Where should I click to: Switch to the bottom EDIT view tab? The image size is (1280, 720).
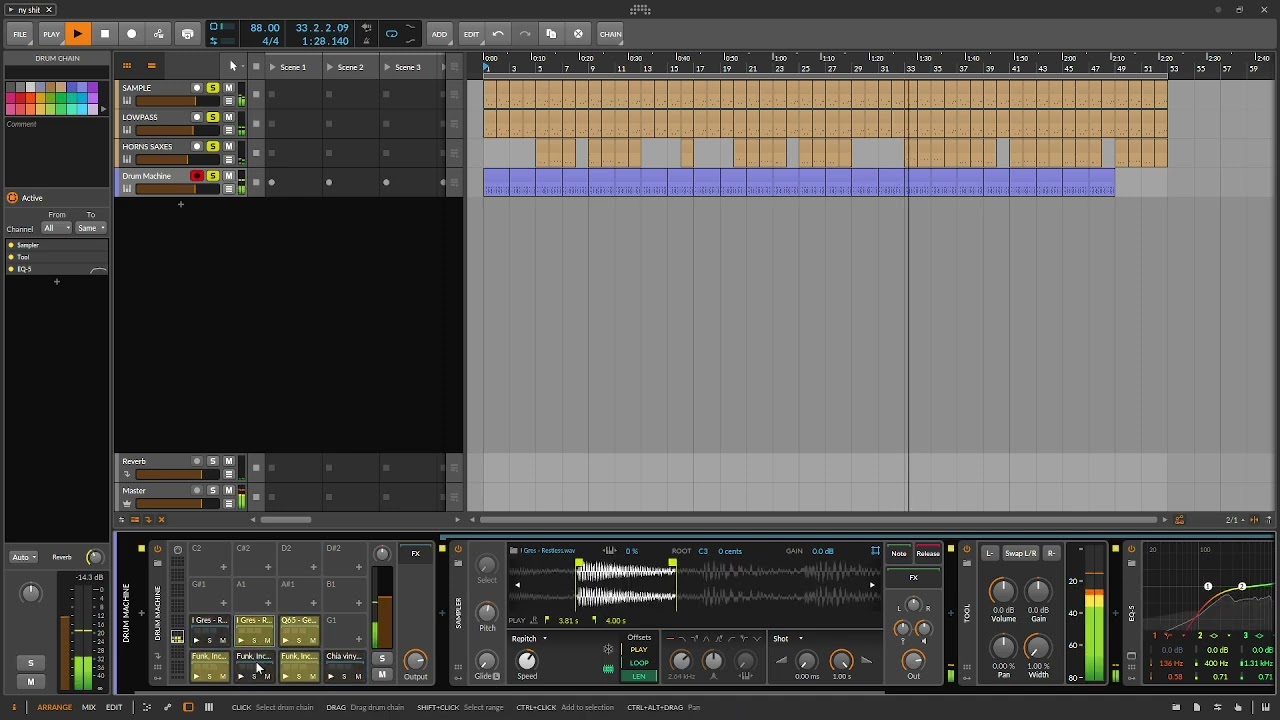click(x=114, y=707)
